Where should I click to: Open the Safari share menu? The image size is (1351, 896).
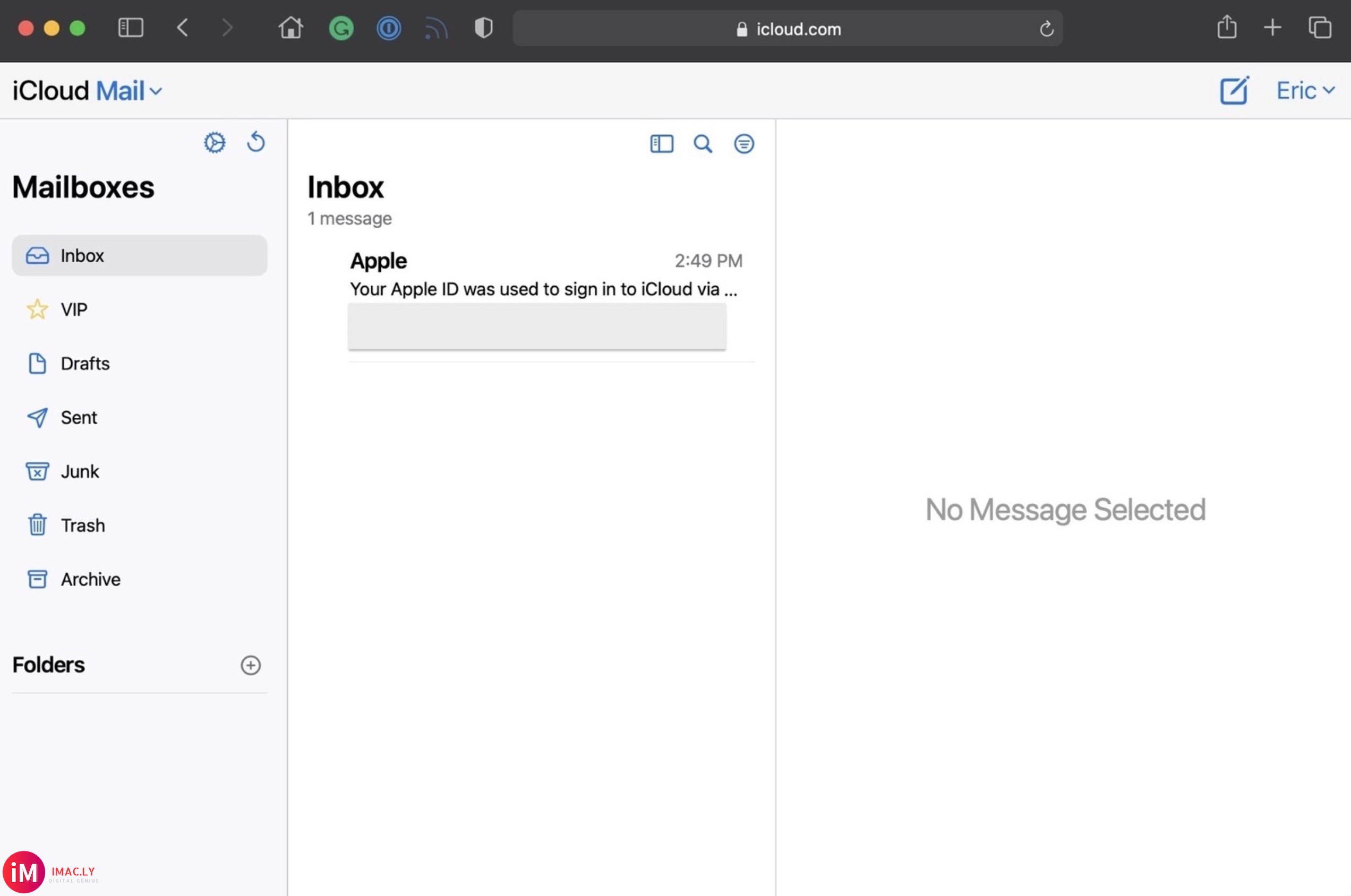point(1227,27)
